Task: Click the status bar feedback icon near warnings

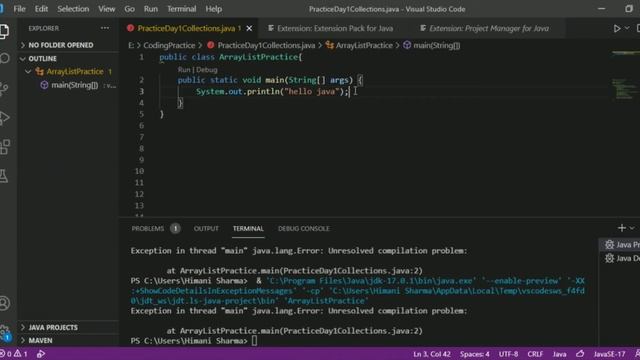Action: (x=41, y=354)
